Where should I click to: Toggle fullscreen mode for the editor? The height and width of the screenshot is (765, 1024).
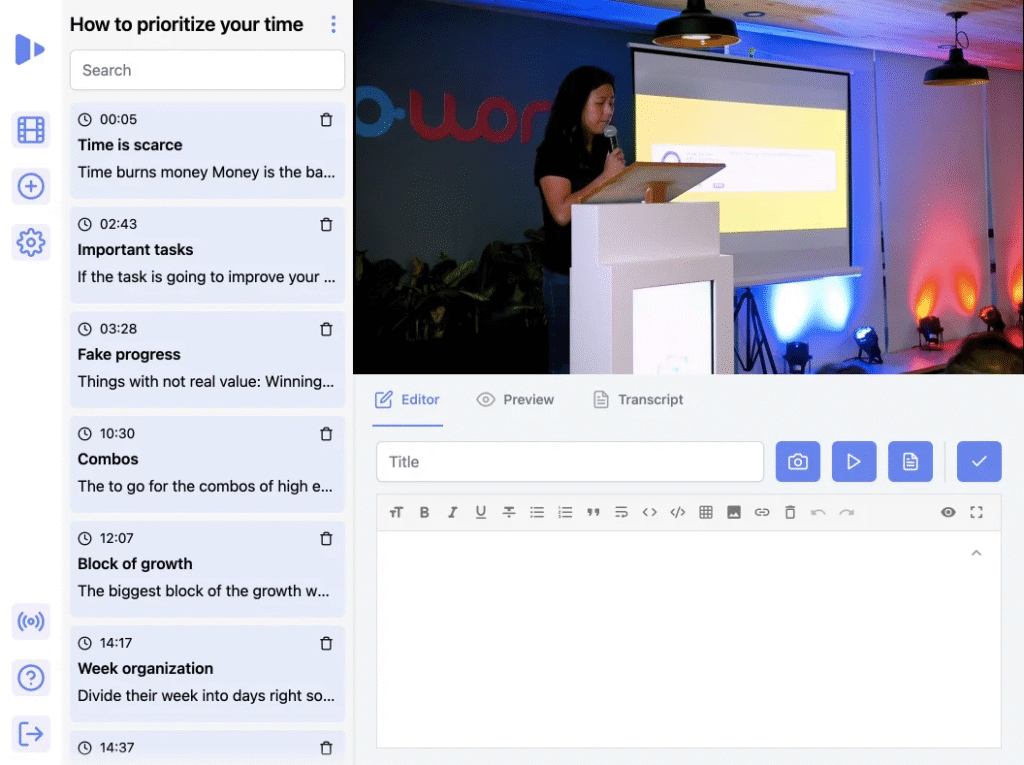[x=976, y=512]
